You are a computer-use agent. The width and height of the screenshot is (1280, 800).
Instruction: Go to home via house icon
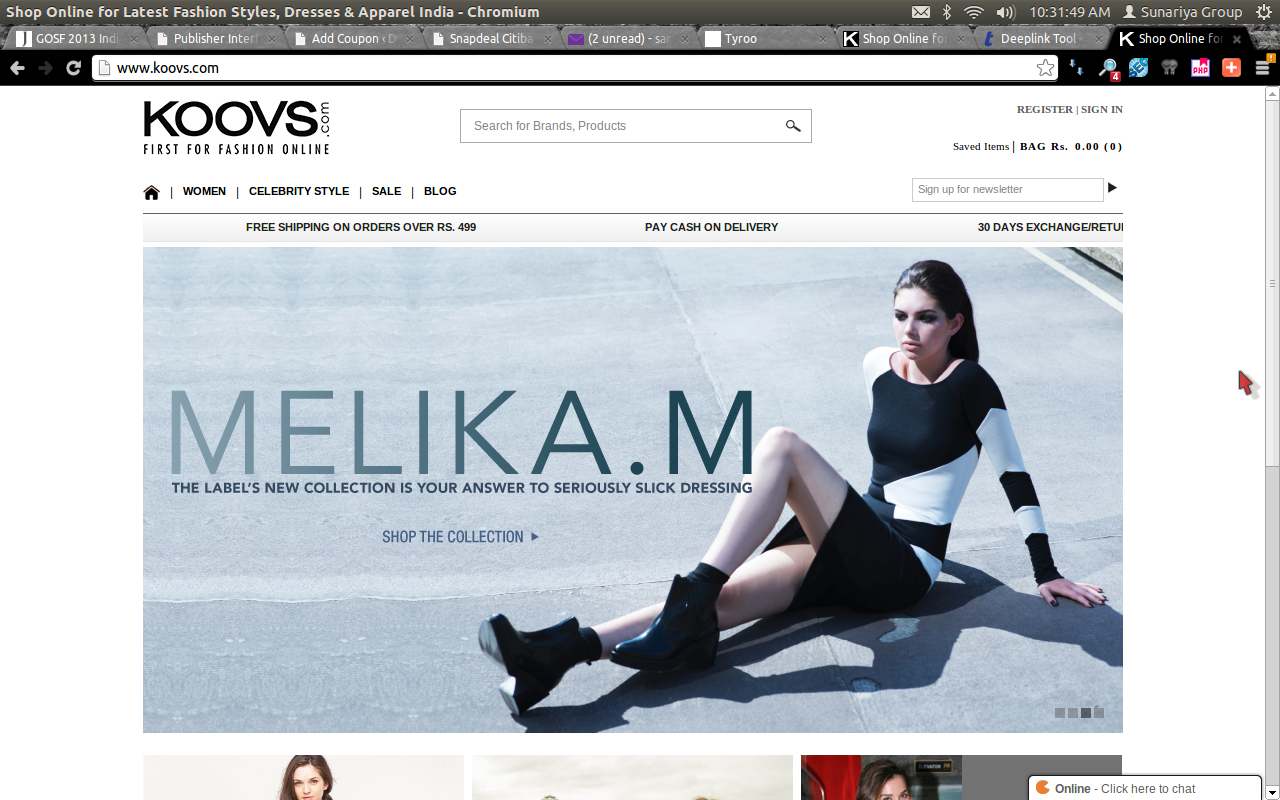click(151, 192)
